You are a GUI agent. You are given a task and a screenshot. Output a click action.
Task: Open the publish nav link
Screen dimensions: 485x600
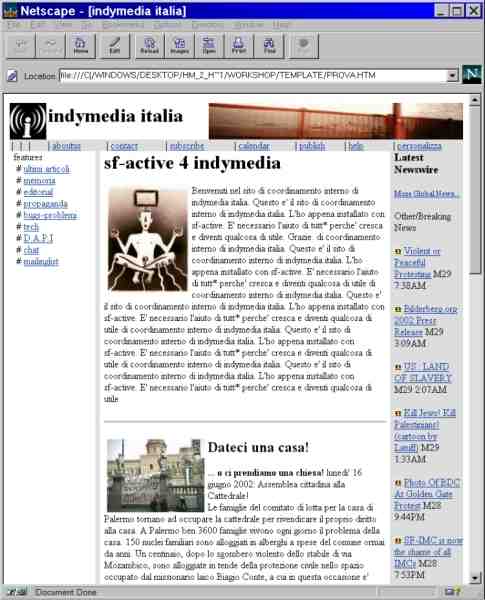[x=312, y=146]
